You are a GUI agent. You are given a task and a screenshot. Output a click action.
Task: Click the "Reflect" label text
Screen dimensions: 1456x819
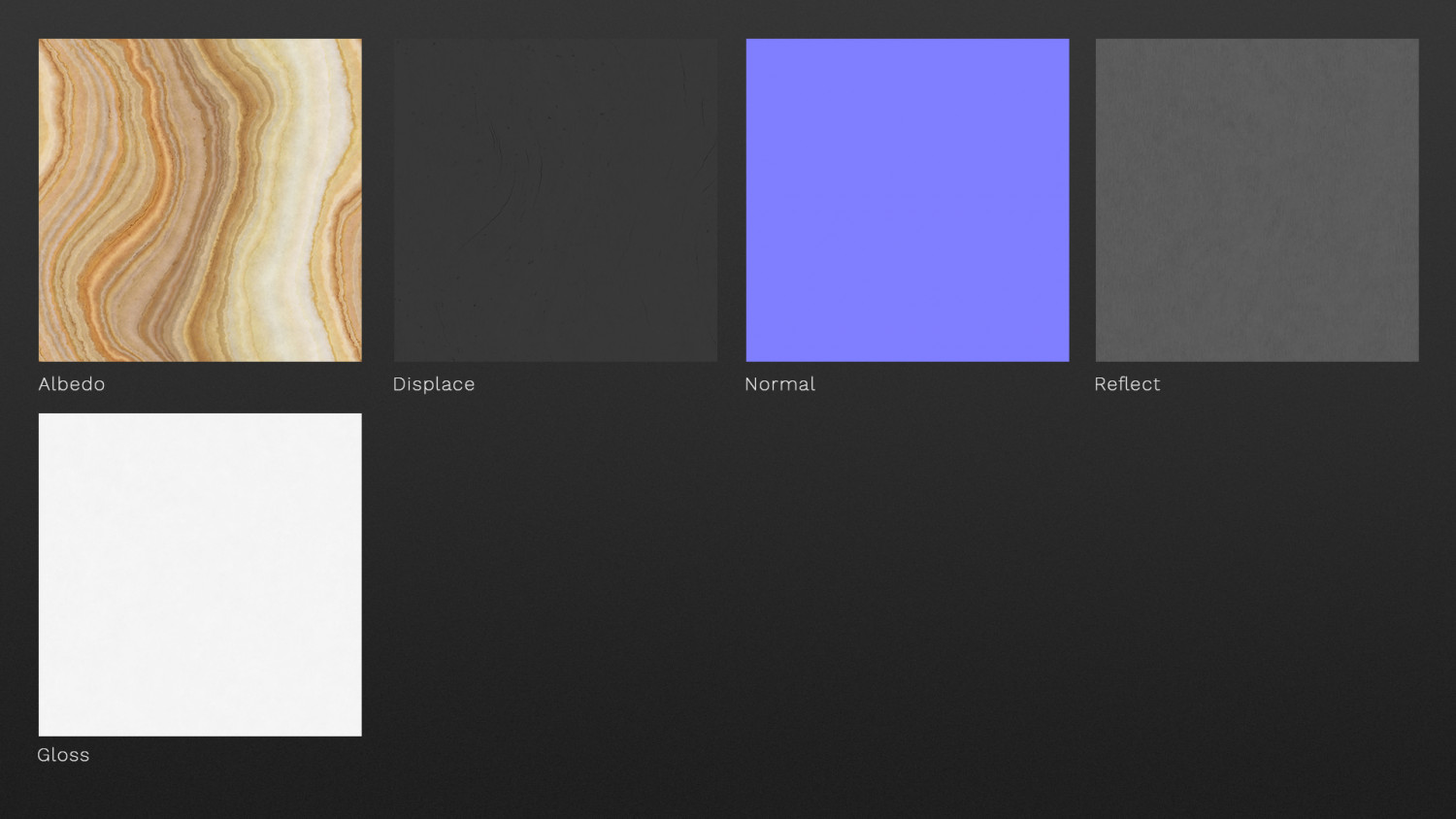click(x=1127, y=384)
